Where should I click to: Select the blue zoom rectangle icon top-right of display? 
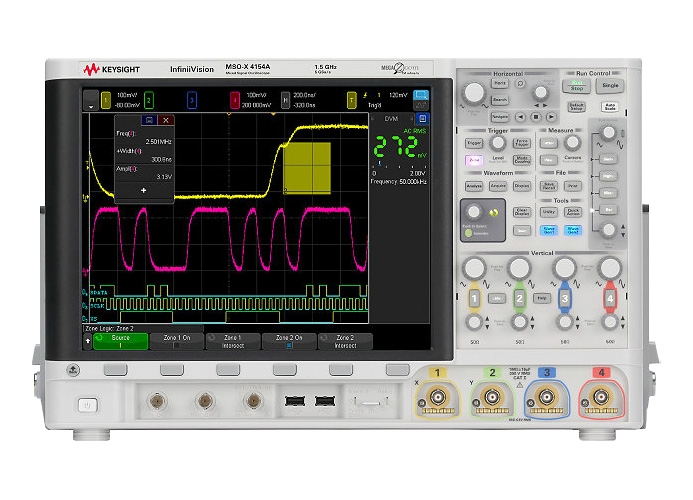tap(421, 95)
